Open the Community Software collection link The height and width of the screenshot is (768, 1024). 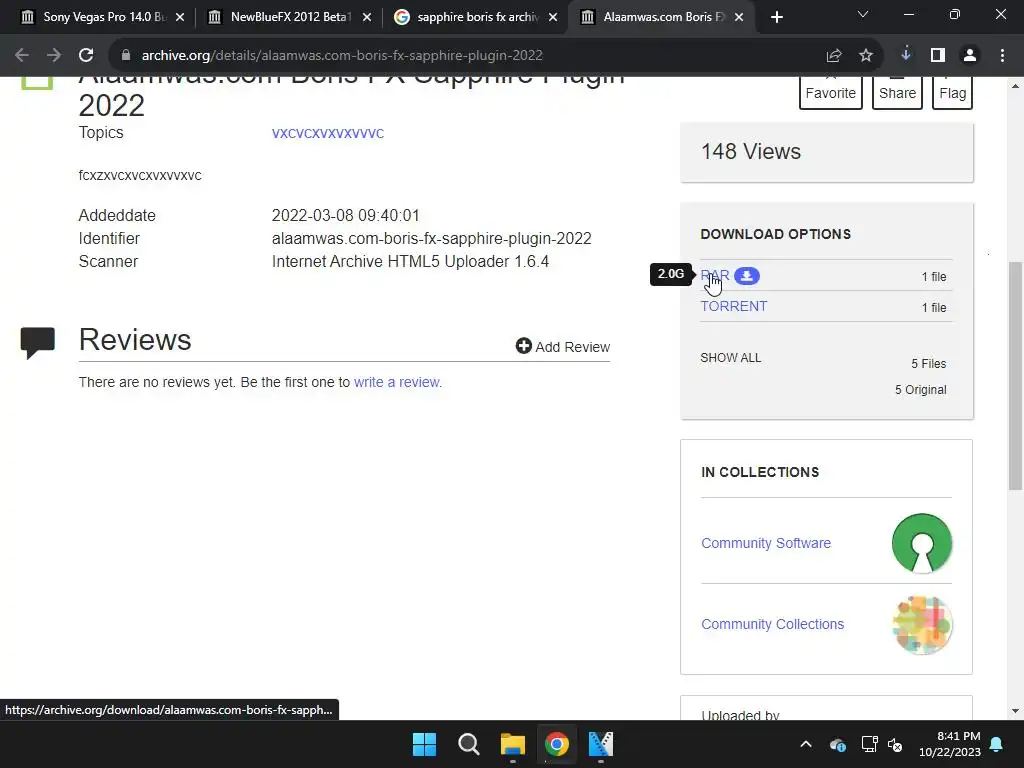pos(766,543)
